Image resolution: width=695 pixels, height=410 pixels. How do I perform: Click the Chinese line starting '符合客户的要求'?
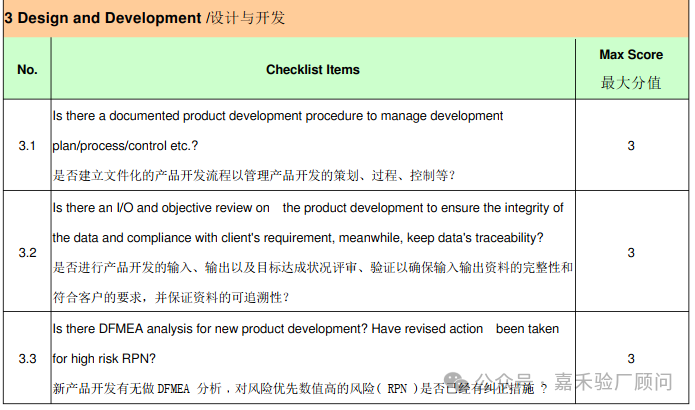click(171, 297)
